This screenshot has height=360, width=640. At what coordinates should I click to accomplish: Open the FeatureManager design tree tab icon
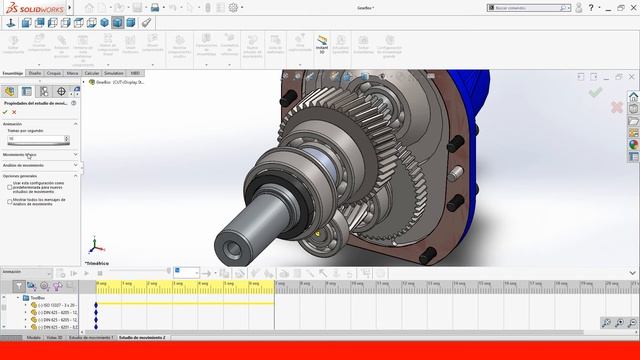[10, 91]
